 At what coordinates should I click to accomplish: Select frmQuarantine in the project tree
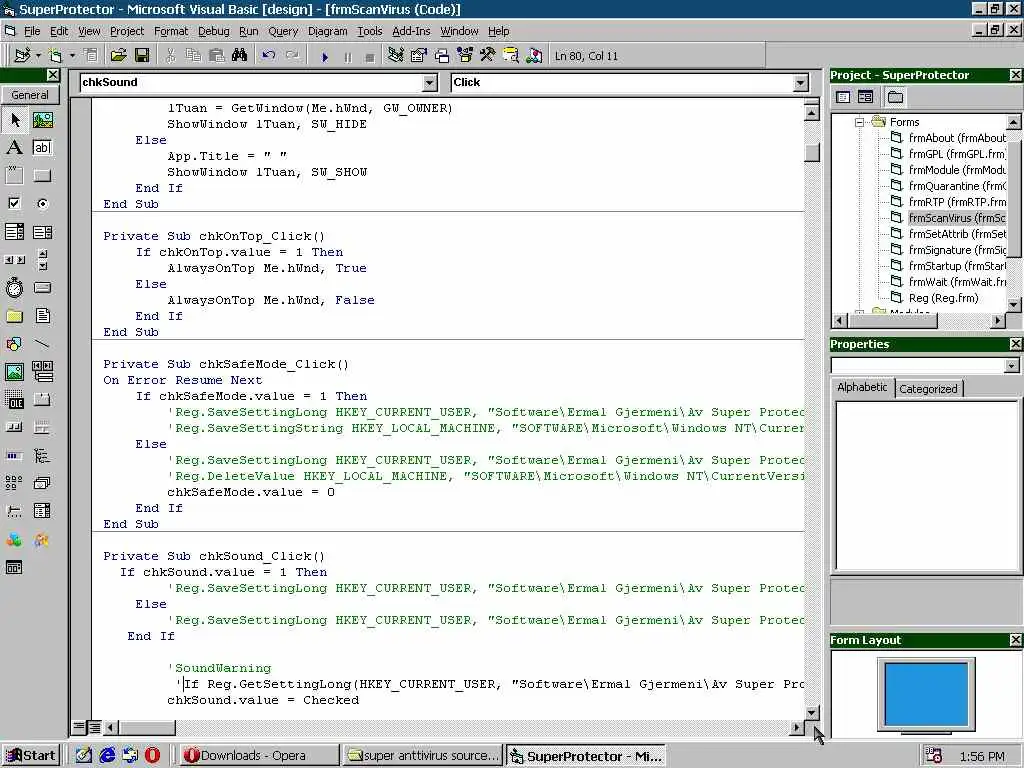point(956,186)
